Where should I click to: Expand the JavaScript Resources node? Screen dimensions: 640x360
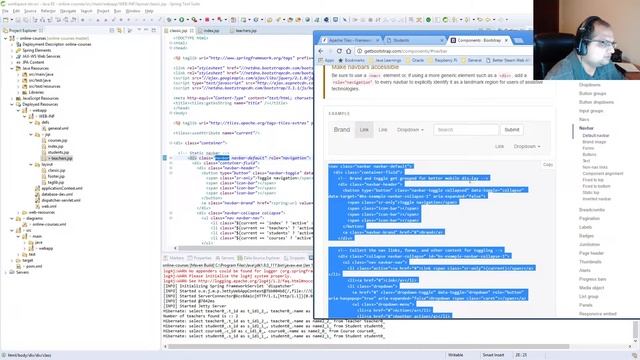pyautogui.click(x=12, y=98)
